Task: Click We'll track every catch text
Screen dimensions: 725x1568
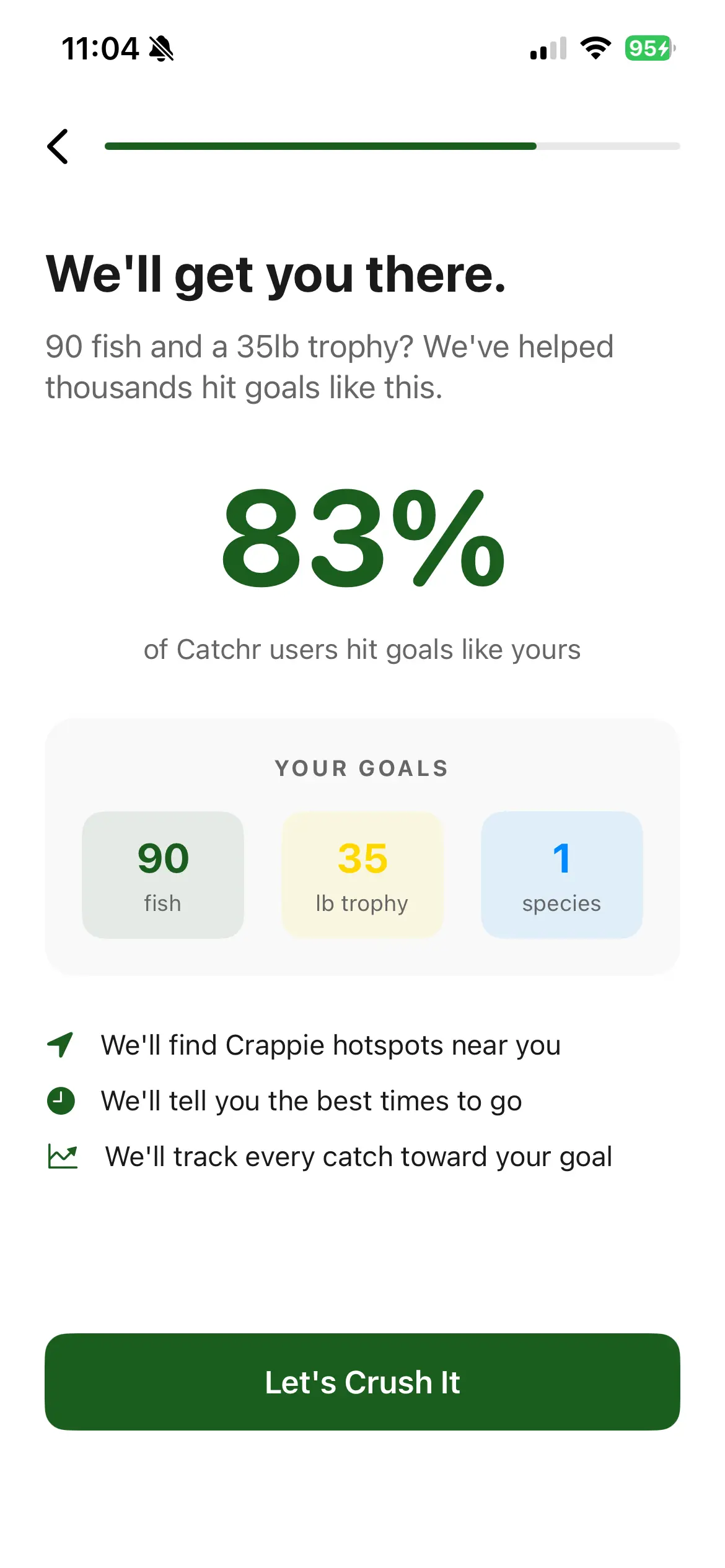Action: pyautogui.click(x=359, y=1156)
